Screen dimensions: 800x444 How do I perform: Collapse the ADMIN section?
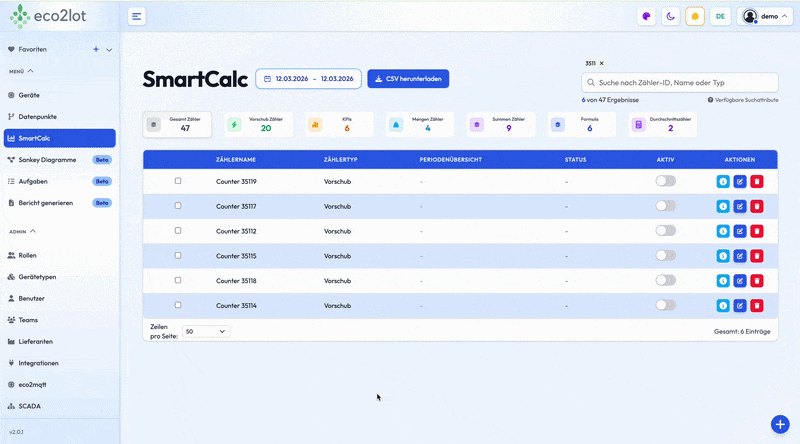click(x=22, y=231)
